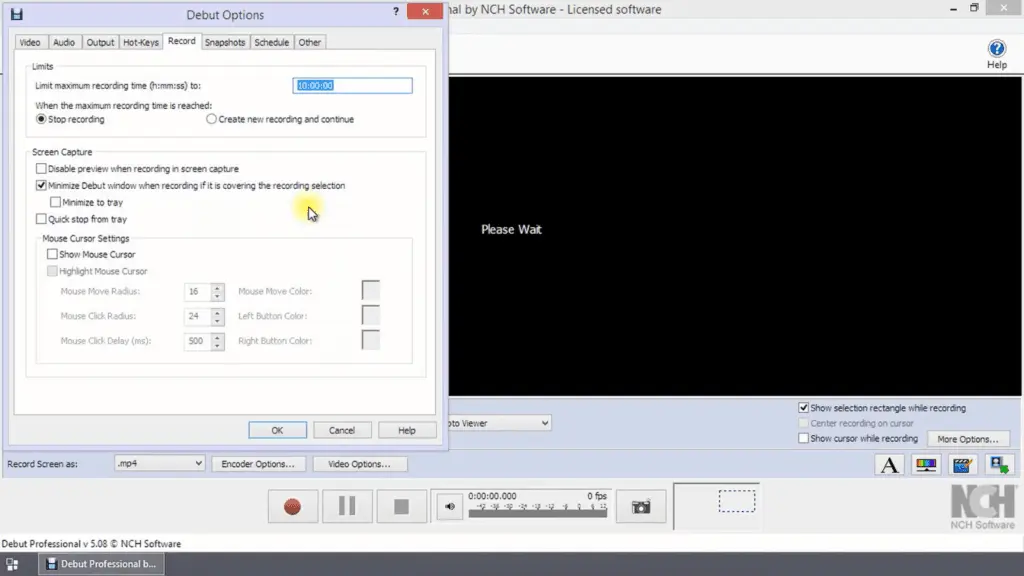Take a snapshot with the camera icon
Viewport: 1024px width, 576px height.
point(641,507)
